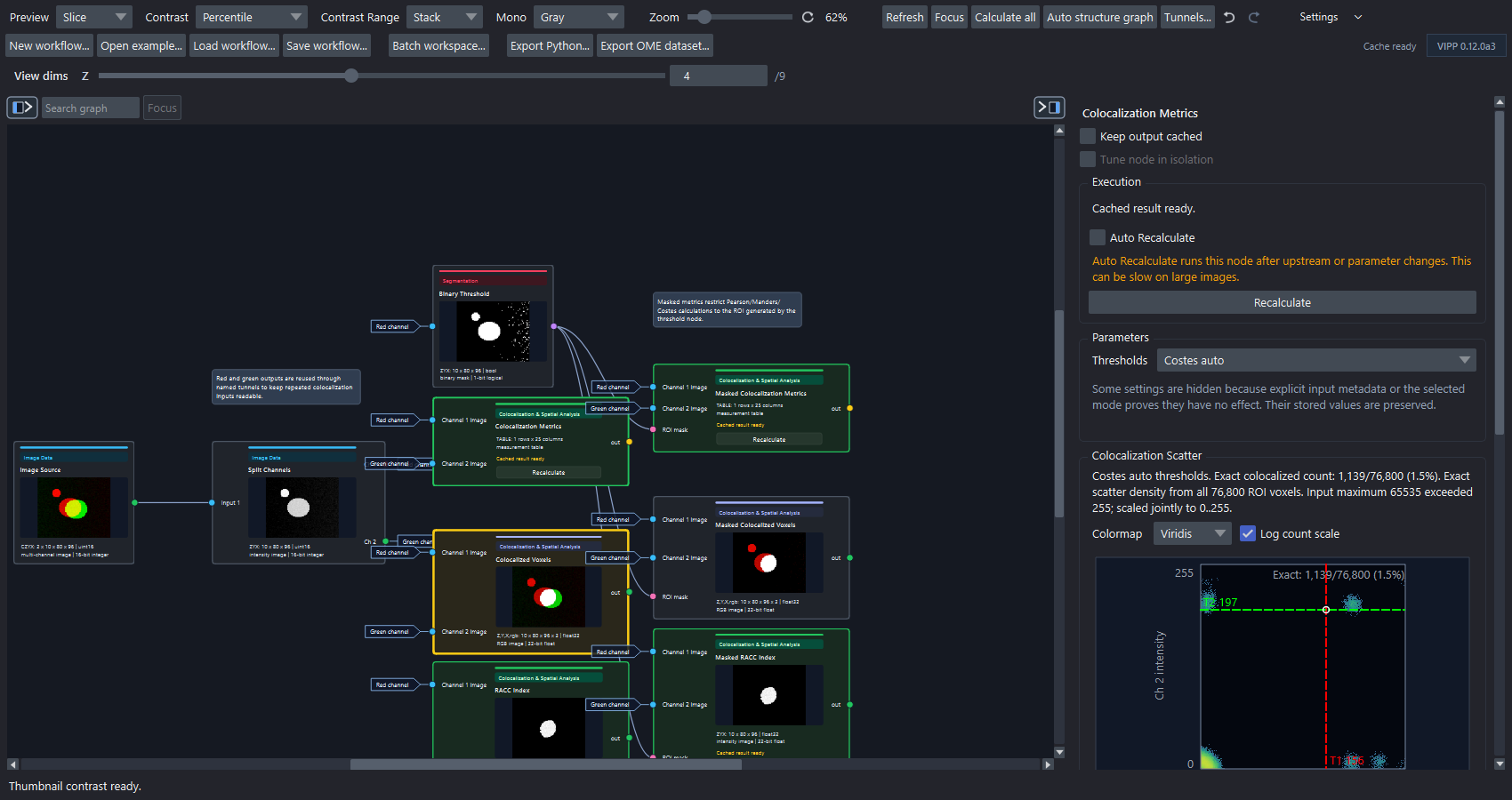Open Batch workspace
Screen dimensions: 1512x800
438,45
